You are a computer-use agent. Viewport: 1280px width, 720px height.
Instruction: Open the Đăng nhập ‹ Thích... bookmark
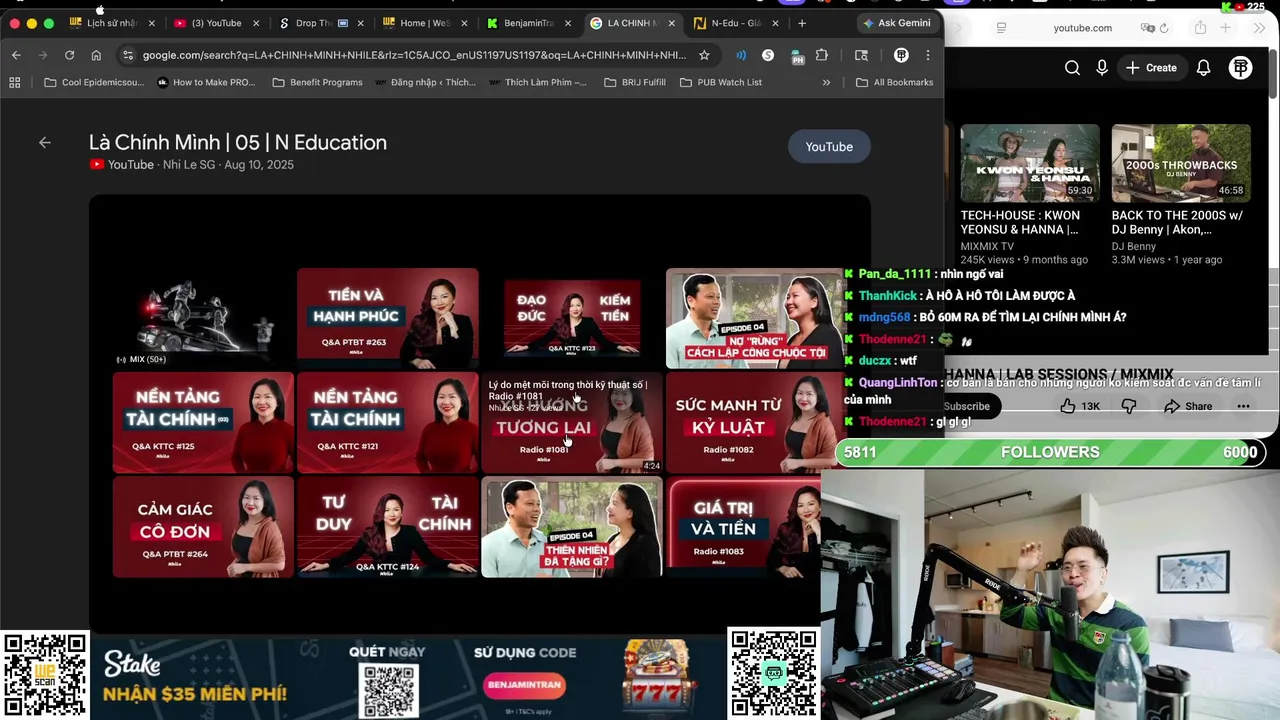425,82
